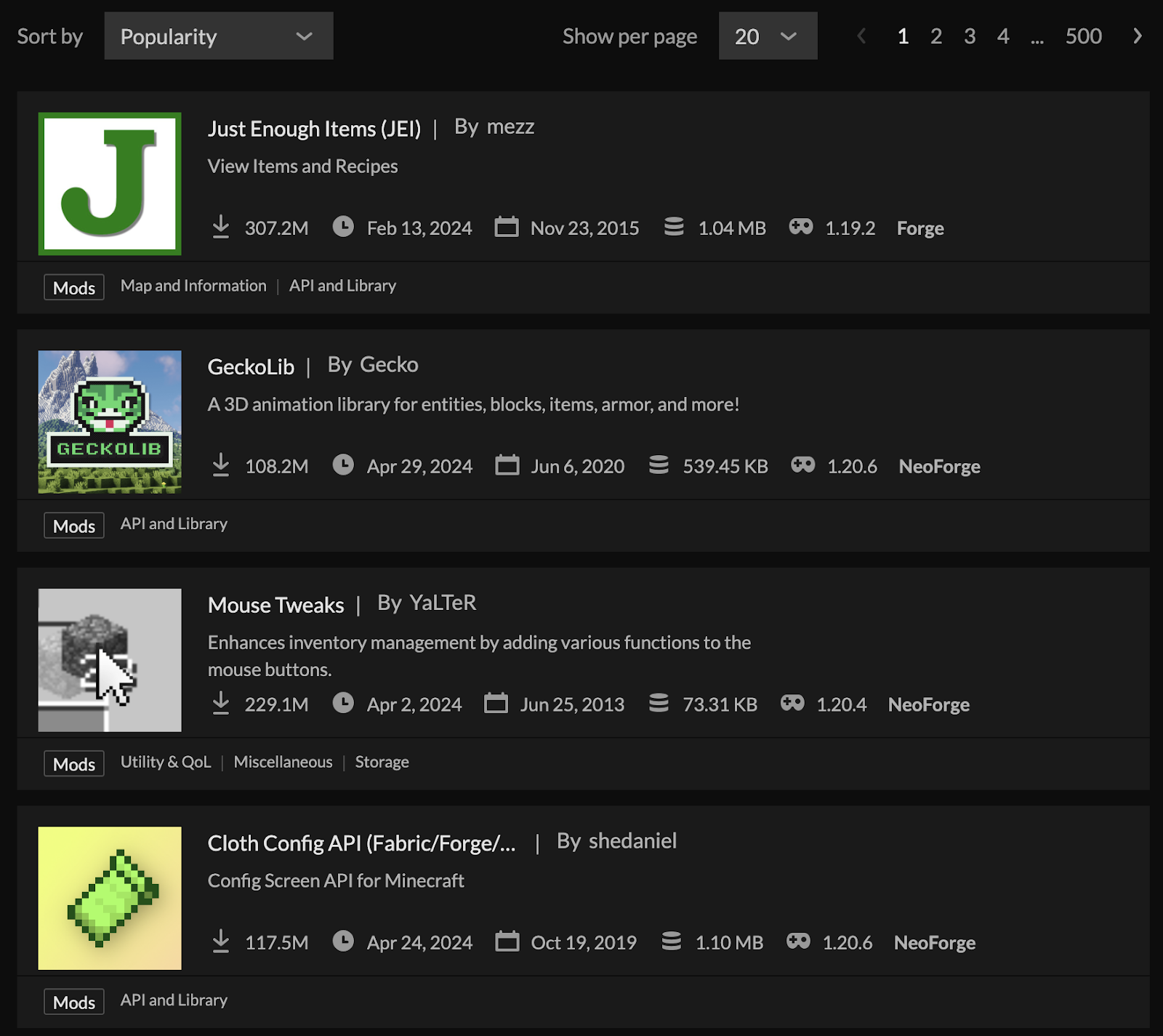Click the 1.19.2 game version text
The height and width of the screenshot is (1036, 1163).
[850, 228]
